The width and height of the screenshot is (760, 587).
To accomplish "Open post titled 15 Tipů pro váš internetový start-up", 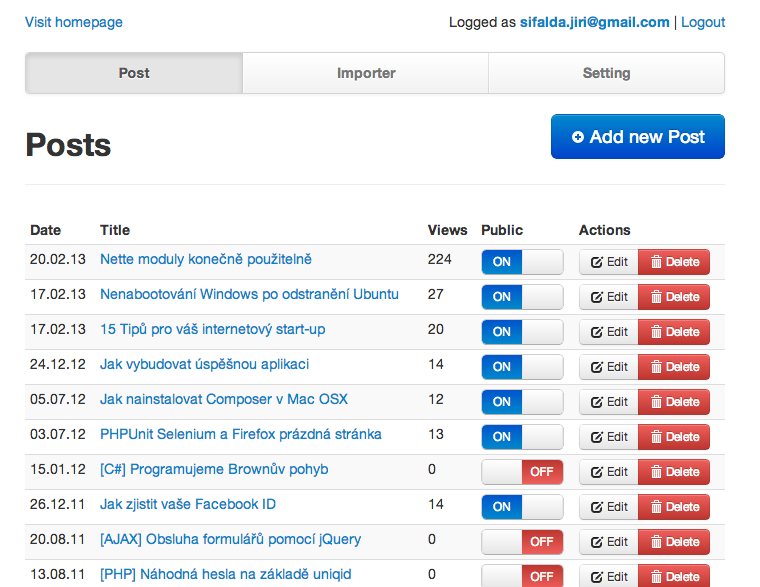I will [212, 329].
